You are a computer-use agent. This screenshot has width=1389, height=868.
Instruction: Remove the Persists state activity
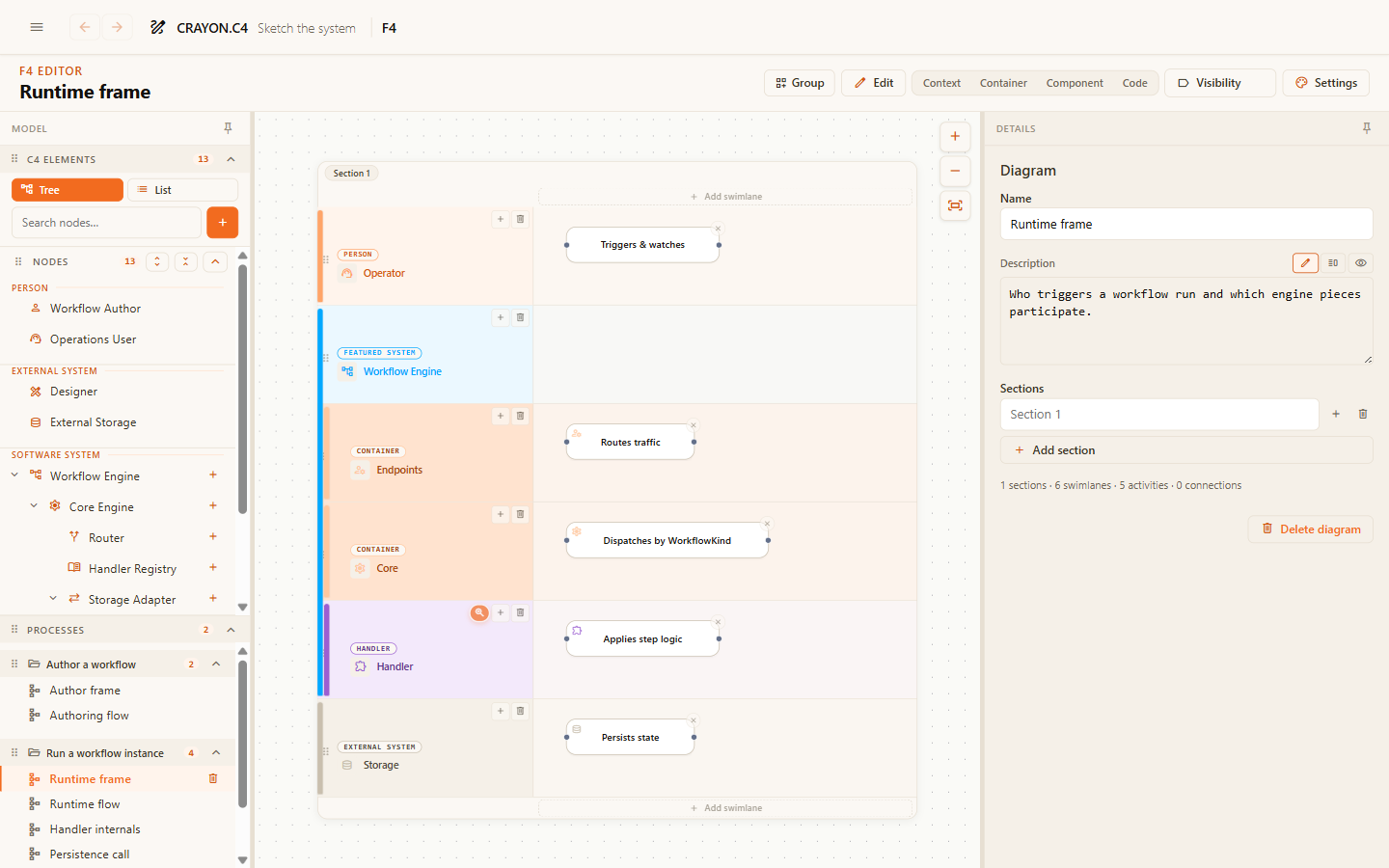(x=693, y=720)
